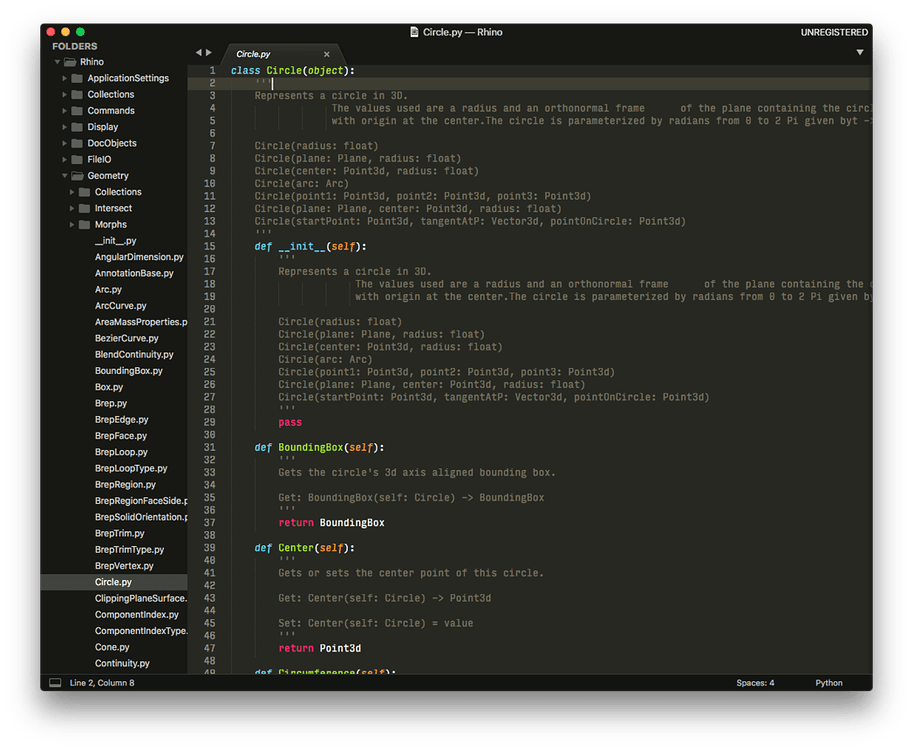Click the Spaces: 4 indentation setting

click(x=755, y=682)
